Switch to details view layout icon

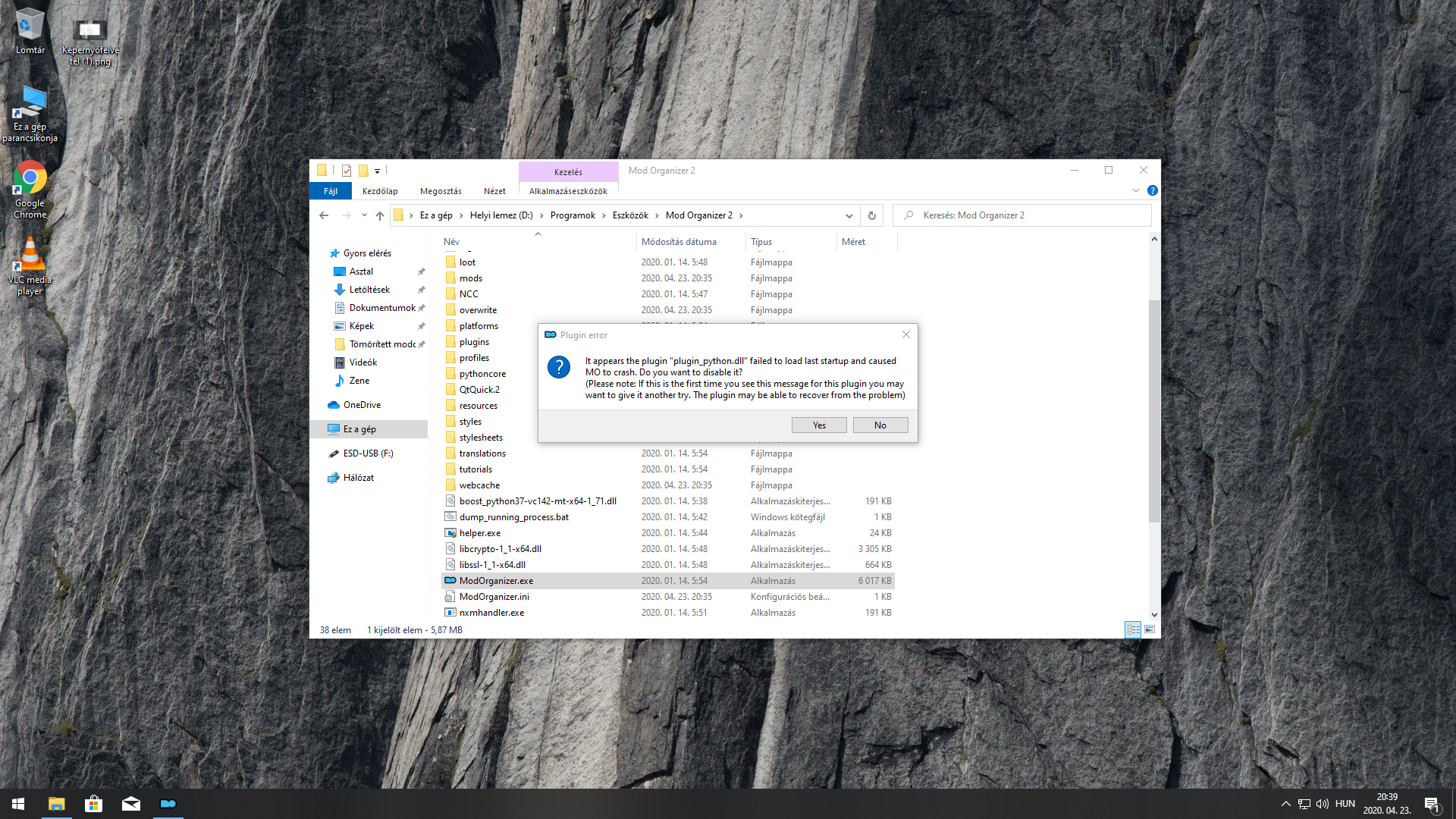pyautogui.click(x=1133, y=629)
